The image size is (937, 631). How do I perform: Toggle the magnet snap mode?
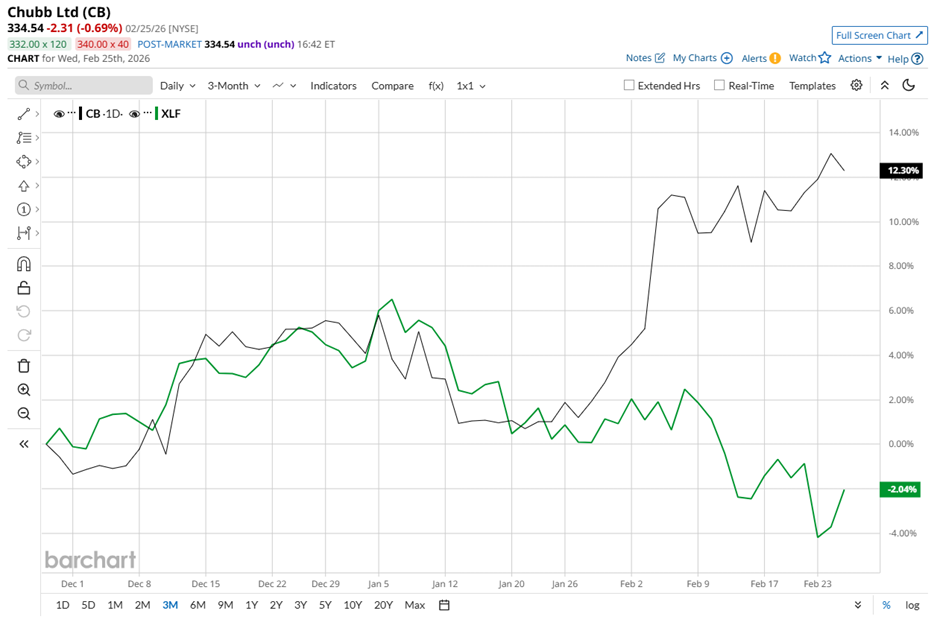pos(24,264)
